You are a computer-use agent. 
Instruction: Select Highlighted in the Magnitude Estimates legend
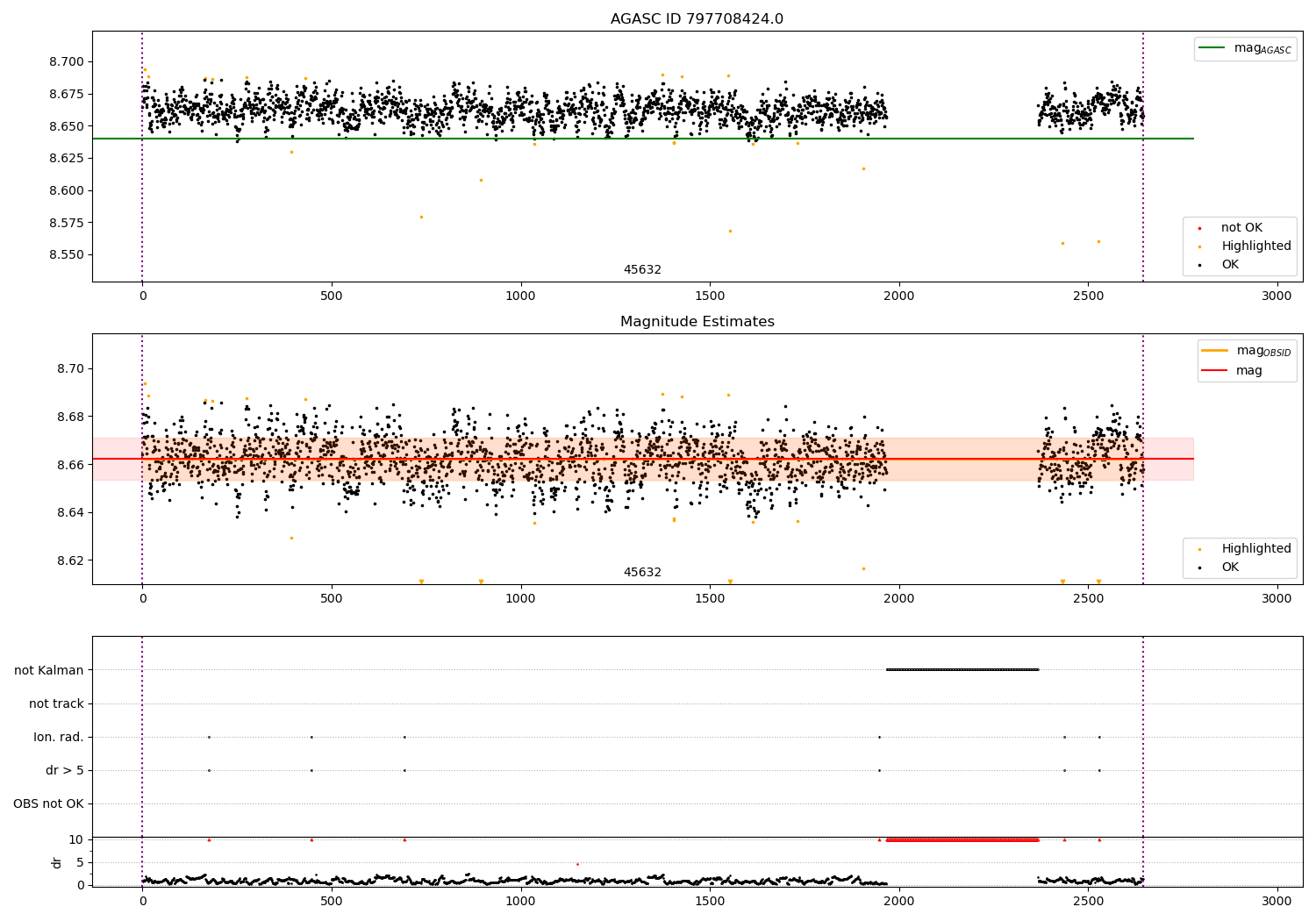click(1255, 549)
